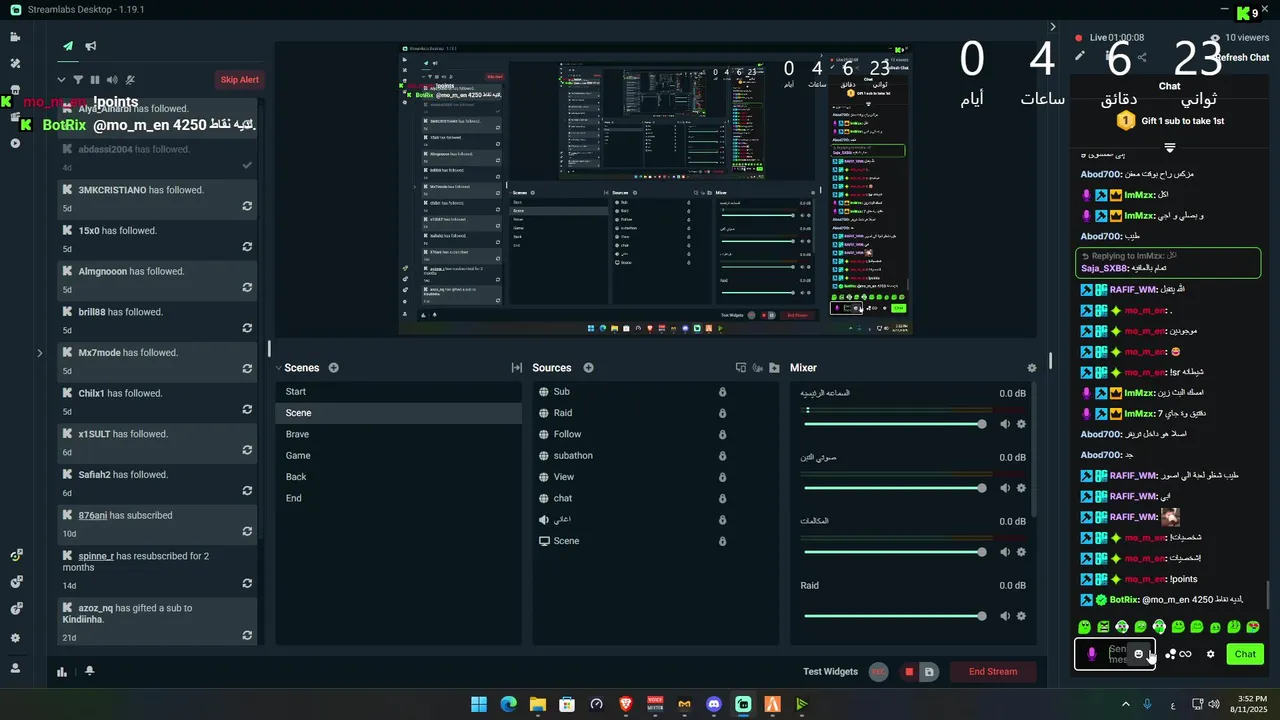
Task: Adjust first mixer channel volume slider
Action: point(895,424)
